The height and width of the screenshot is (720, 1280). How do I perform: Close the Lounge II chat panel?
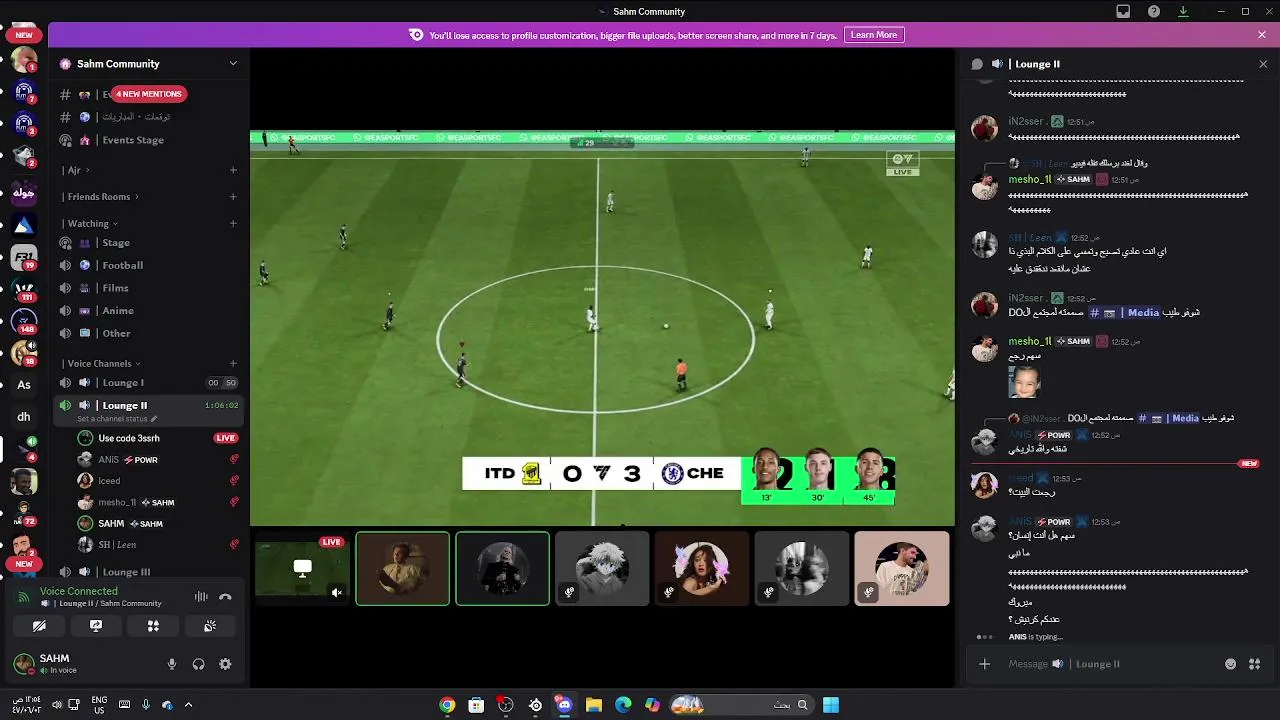pos(1263,64)
